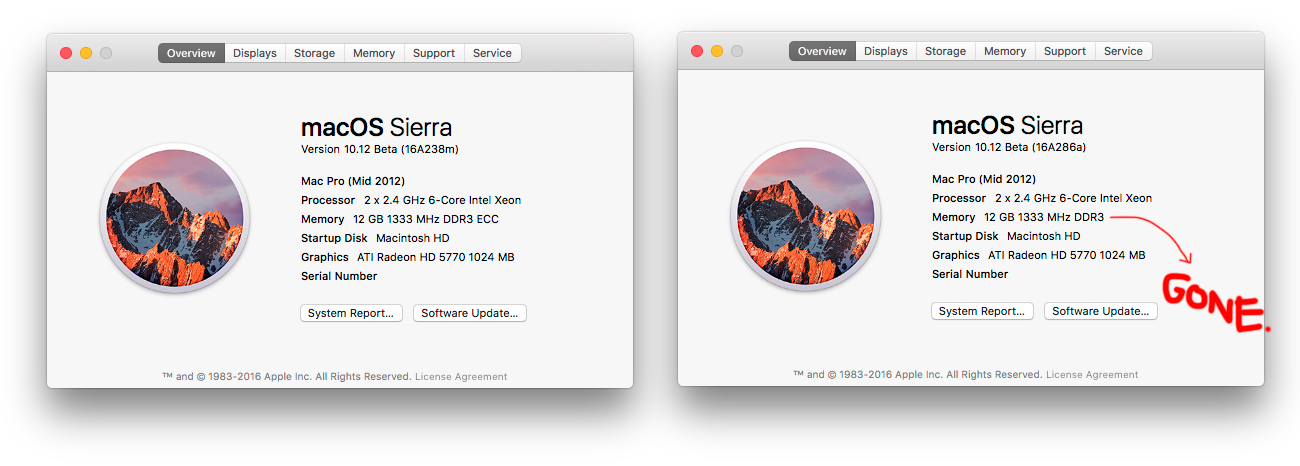Click macOS Sierra title in left window
Screen dimensions: 1300x466
pyautogui.click(x=376, y=128)
